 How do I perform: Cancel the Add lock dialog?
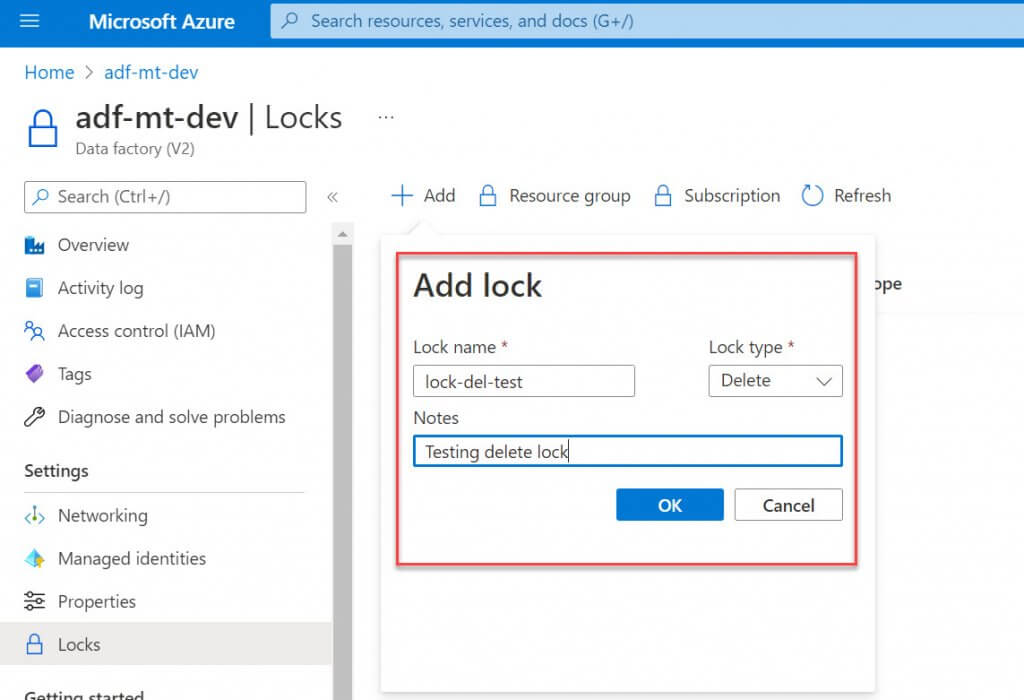(788, 505)
